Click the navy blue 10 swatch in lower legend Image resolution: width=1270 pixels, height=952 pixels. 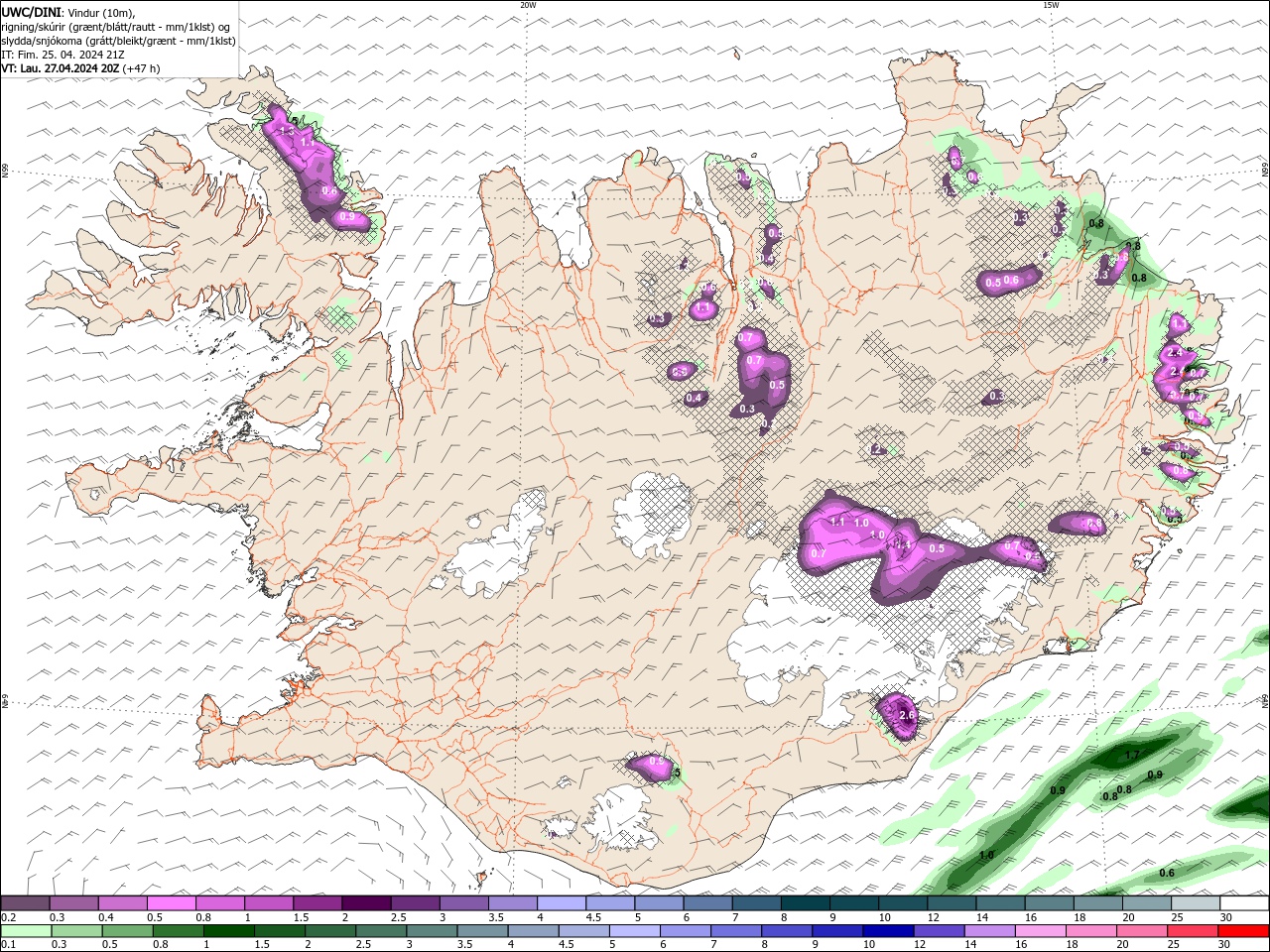click(888, 930)
